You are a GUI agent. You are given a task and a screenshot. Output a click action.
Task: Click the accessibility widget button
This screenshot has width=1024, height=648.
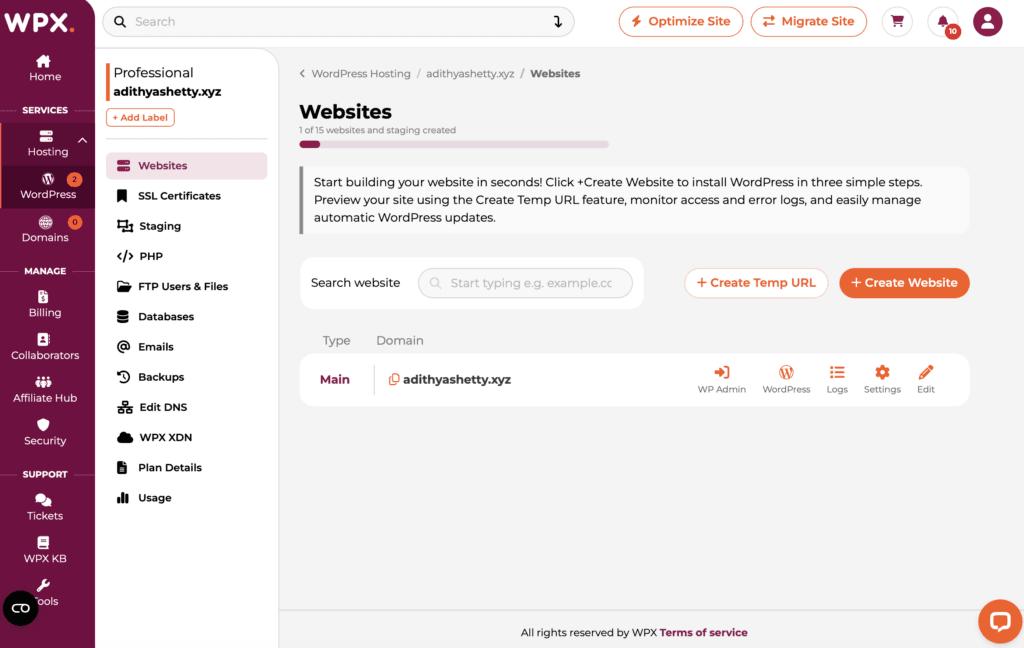coord(20,608)
